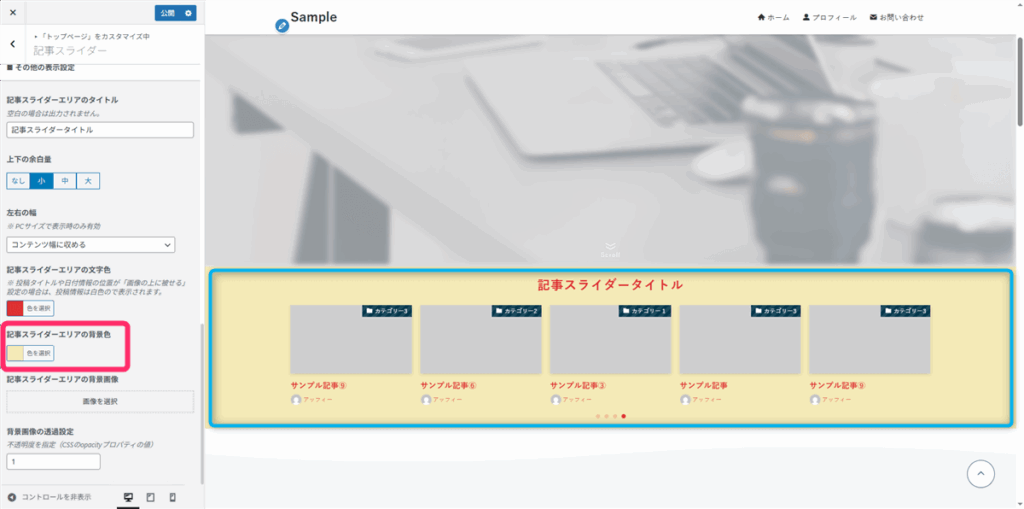Open サンプル記事③ title link
Screen dimensions: 1024x509
point(578,386)
